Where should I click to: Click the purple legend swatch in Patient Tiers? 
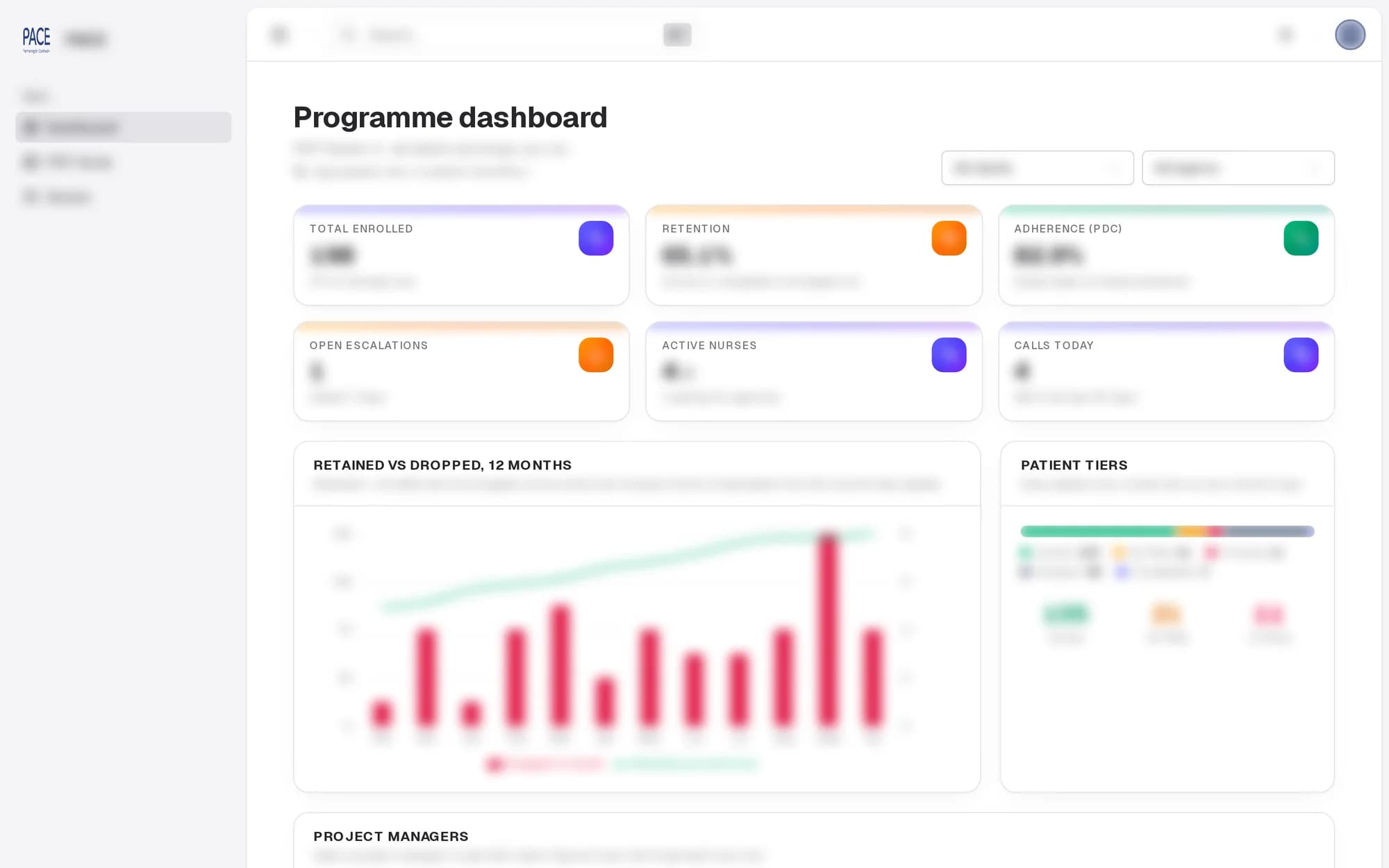[x=1122, y=571]
